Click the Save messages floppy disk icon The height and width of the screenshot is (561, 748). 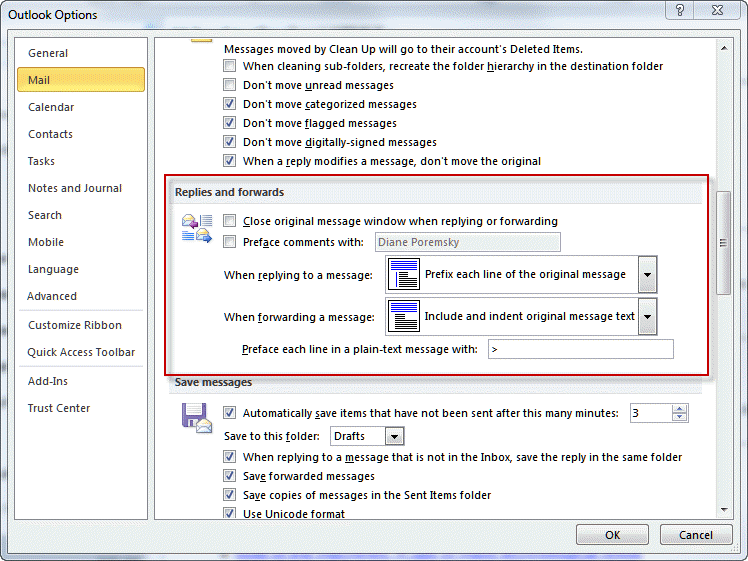[x=197, y=418]
